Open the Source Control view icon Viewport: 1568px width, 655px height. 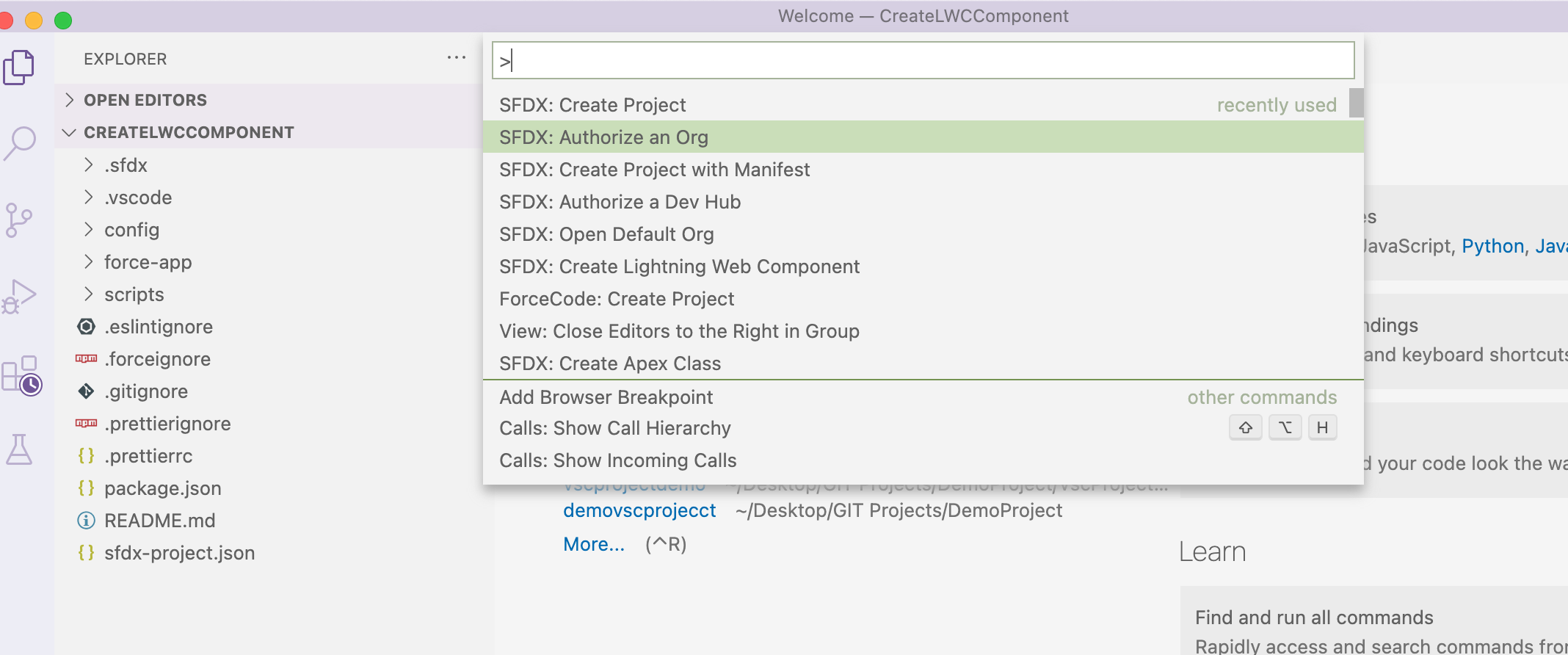tap(19, 220)
